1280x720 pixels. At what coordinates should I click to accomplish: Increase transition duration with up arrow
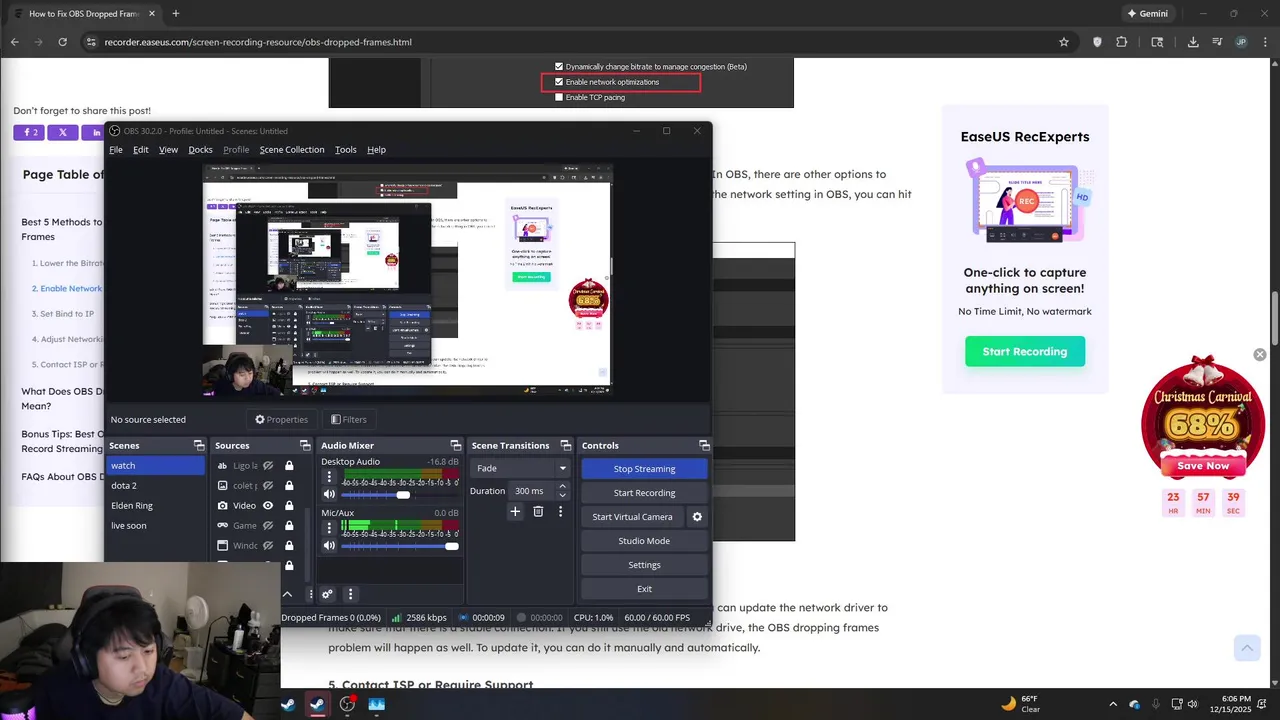[x=562, y=487]
